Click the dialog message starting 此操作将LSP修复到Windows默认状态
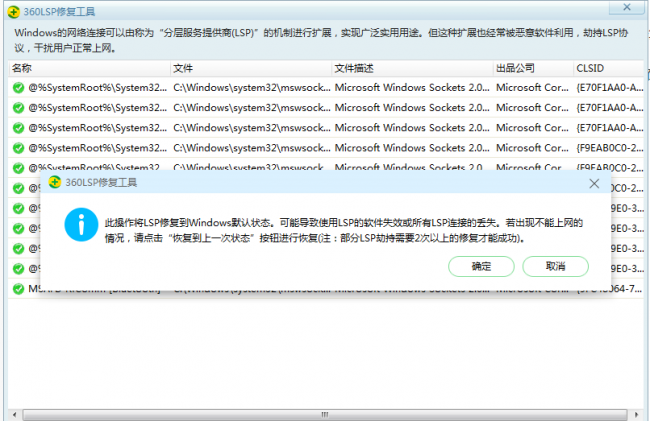This screenshot has height=421, width=650. 344,230
